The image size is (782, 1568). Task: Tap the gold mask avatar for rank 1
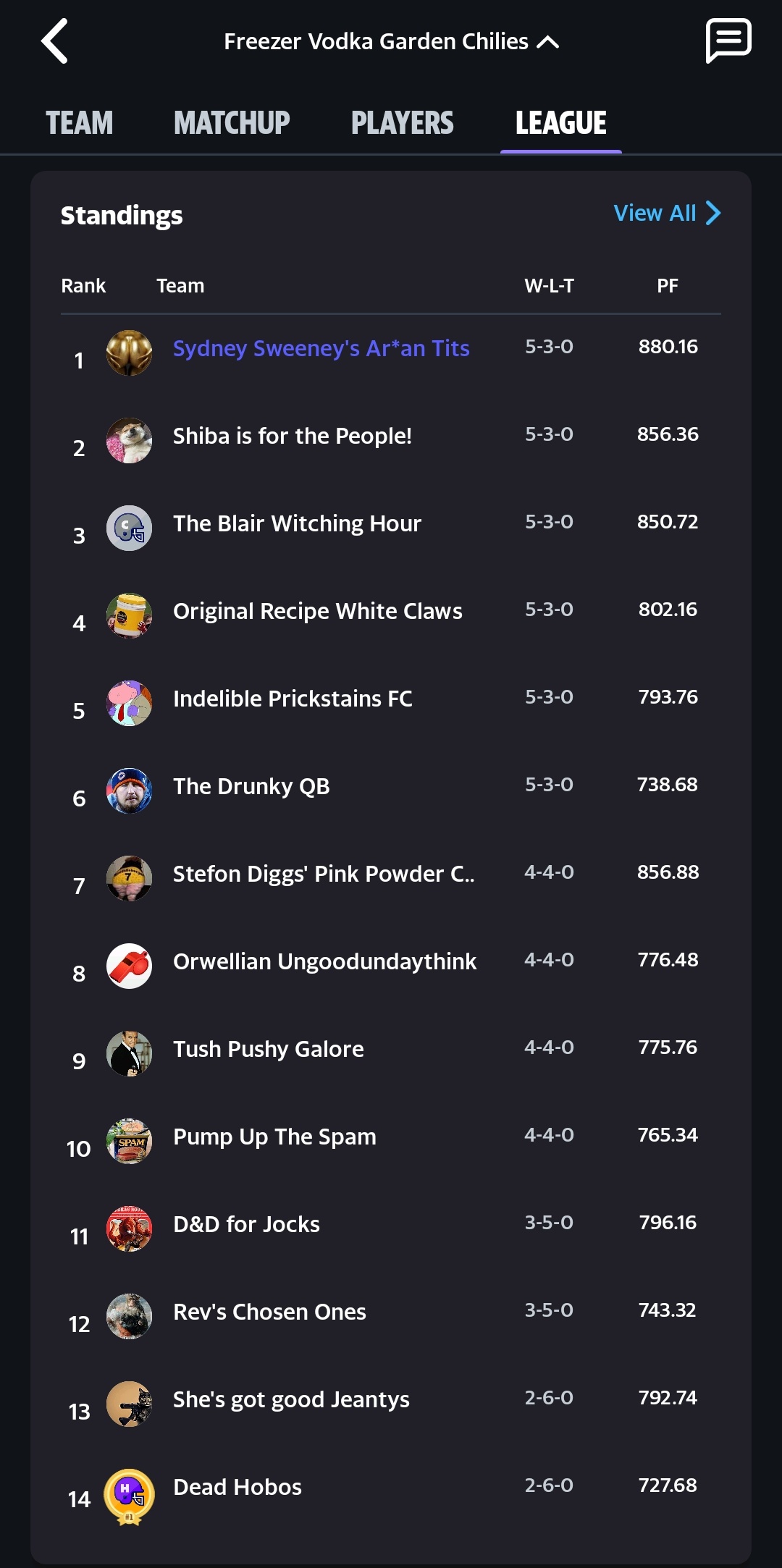click(x=129, y=353)
